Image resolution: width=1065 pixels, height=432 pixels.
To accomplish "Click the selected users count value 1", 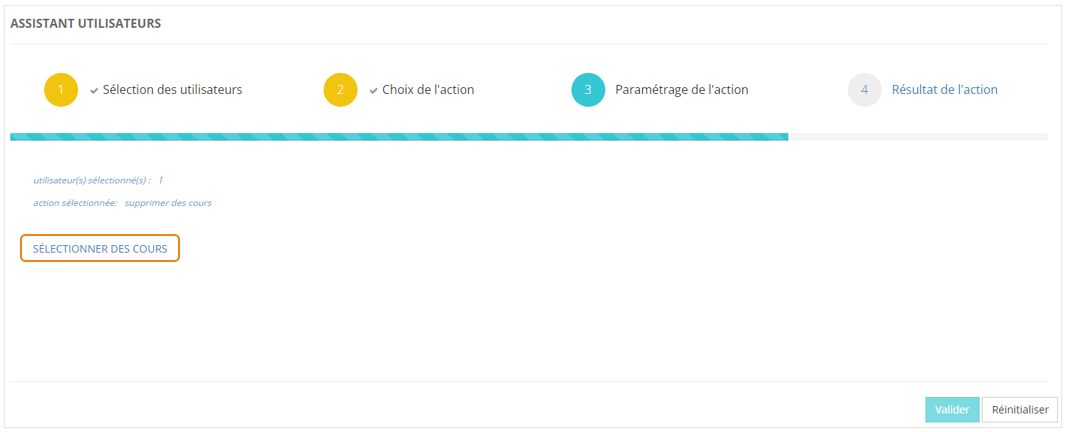I will 160,180.
